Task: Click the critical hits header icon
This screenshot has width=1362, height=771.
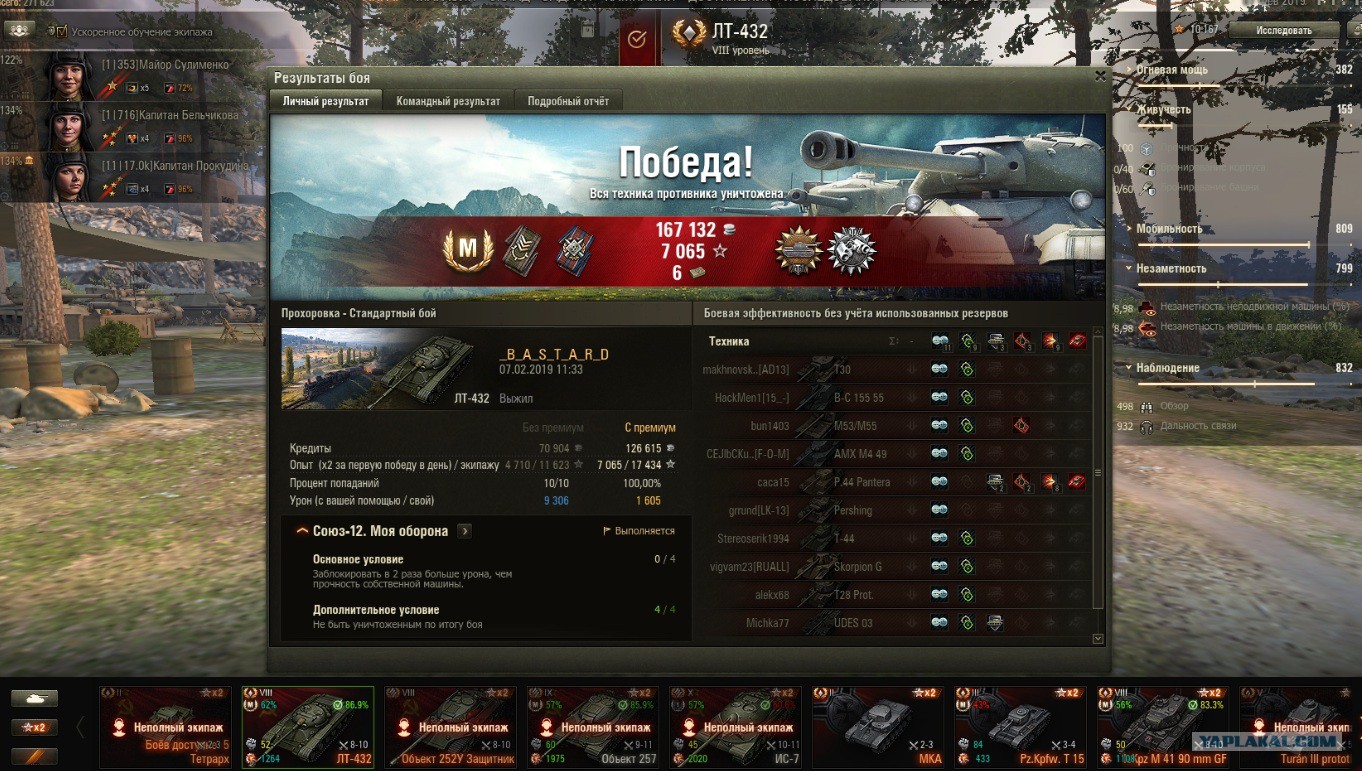Action: point(1022,341)
